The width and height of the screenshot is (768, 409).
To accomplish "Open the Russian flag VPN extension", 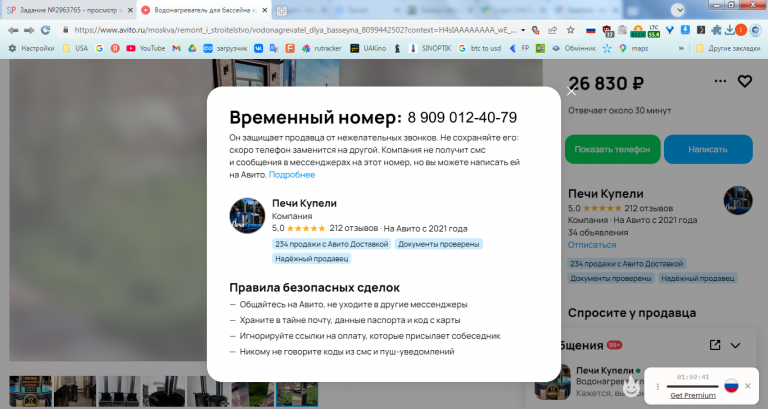I will coord(591,30).
